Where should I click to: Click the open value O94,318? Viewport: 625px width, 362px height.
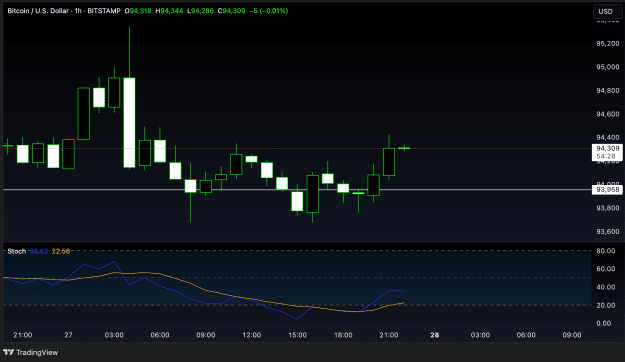pyautogui.click(x=138, y=11)
